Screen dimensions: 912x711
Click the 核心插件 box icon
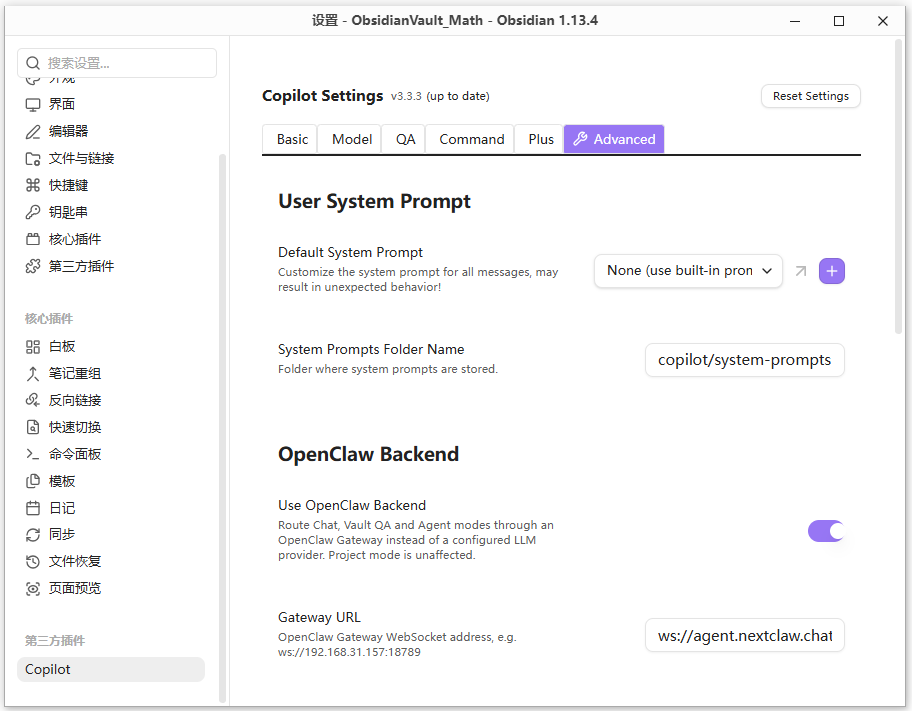[33, 239]
